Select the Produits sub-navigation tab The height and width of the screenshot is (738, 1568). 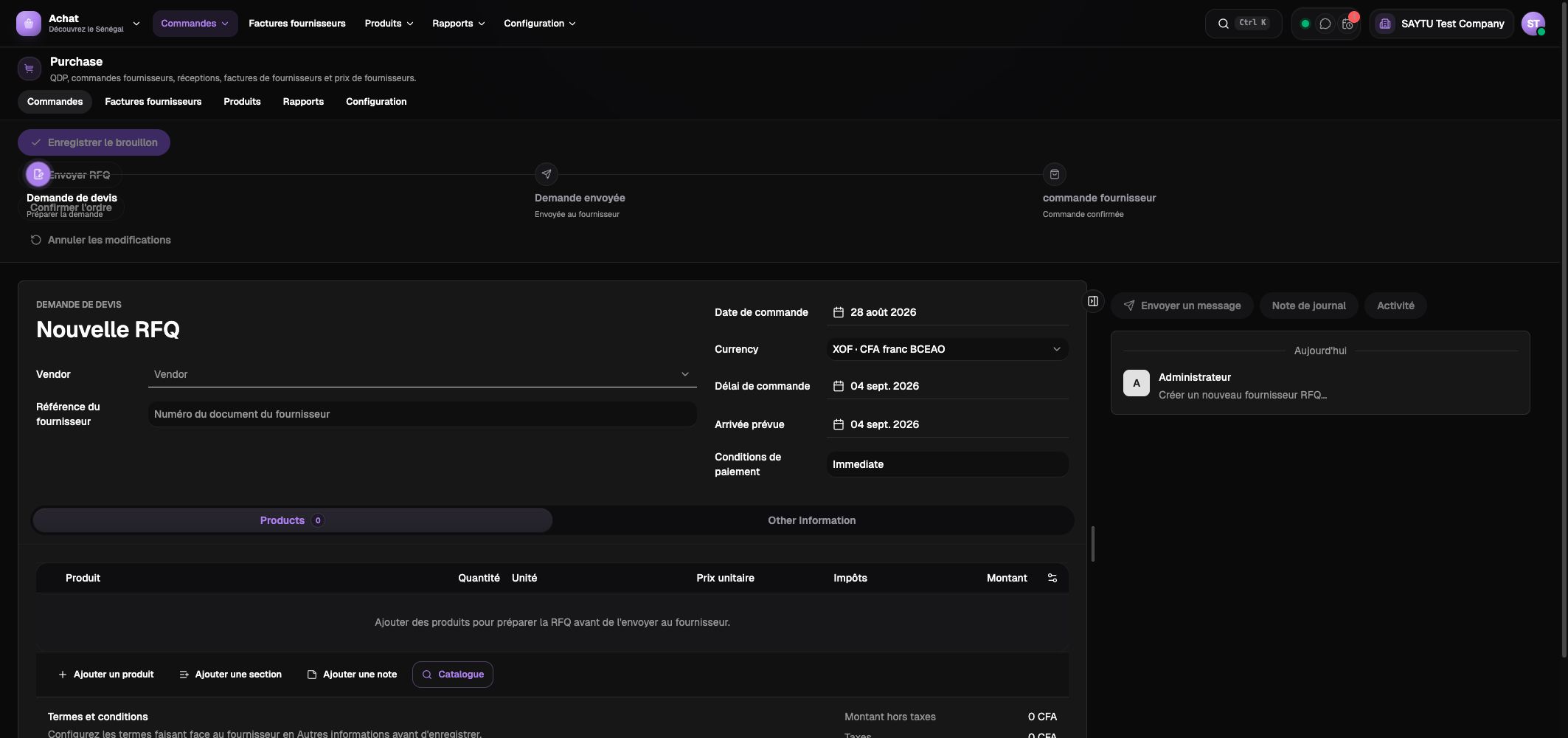[242, 102]
